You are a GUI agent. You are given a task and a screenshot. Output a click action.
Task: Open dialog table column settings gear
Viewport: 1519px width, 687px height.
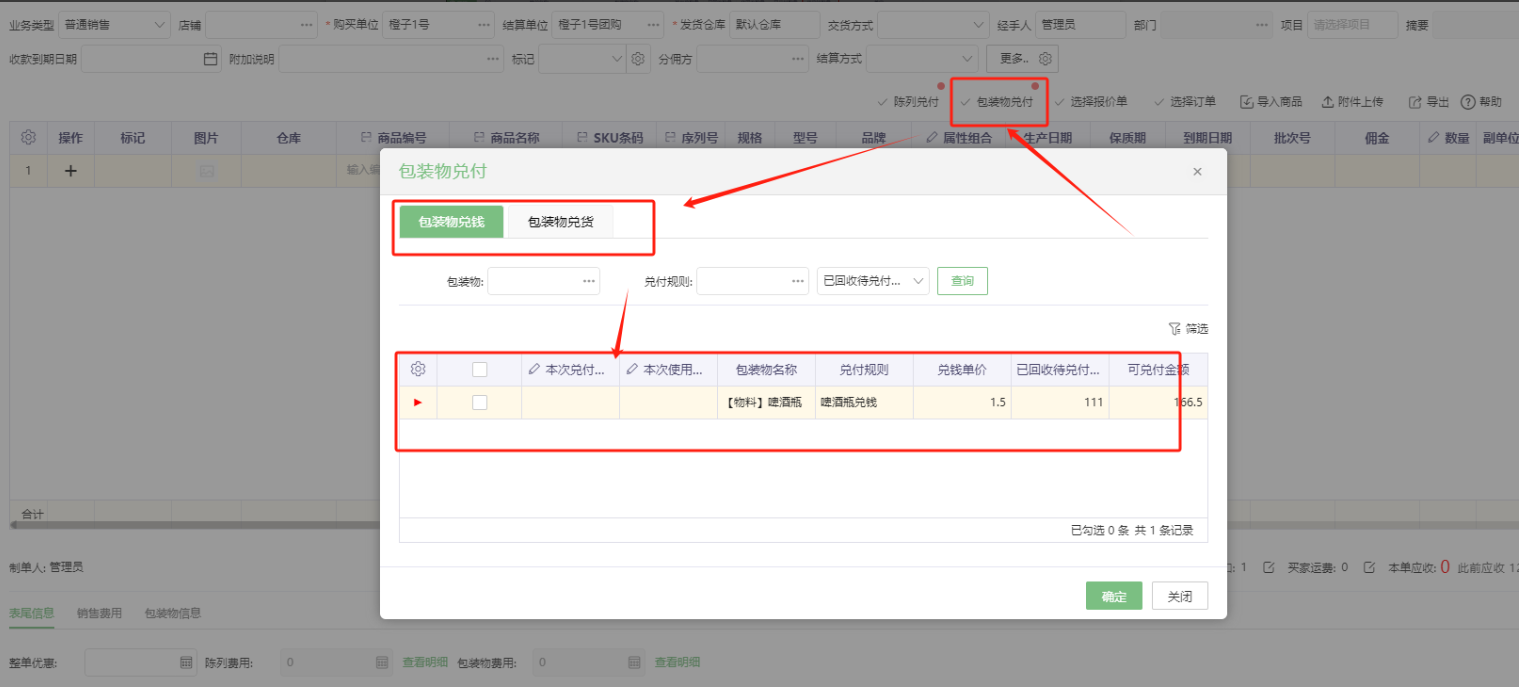[x=418, y=369]
